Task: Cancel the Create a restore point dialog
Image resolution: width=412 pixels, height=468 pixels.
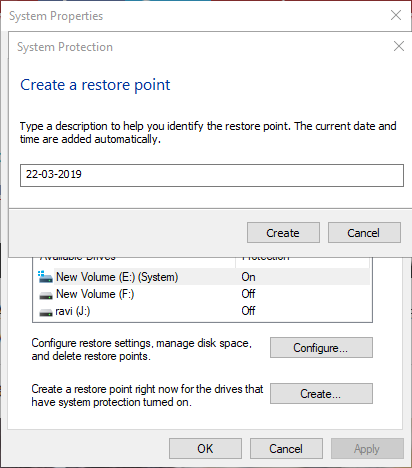Action: (x=364, y=233)
